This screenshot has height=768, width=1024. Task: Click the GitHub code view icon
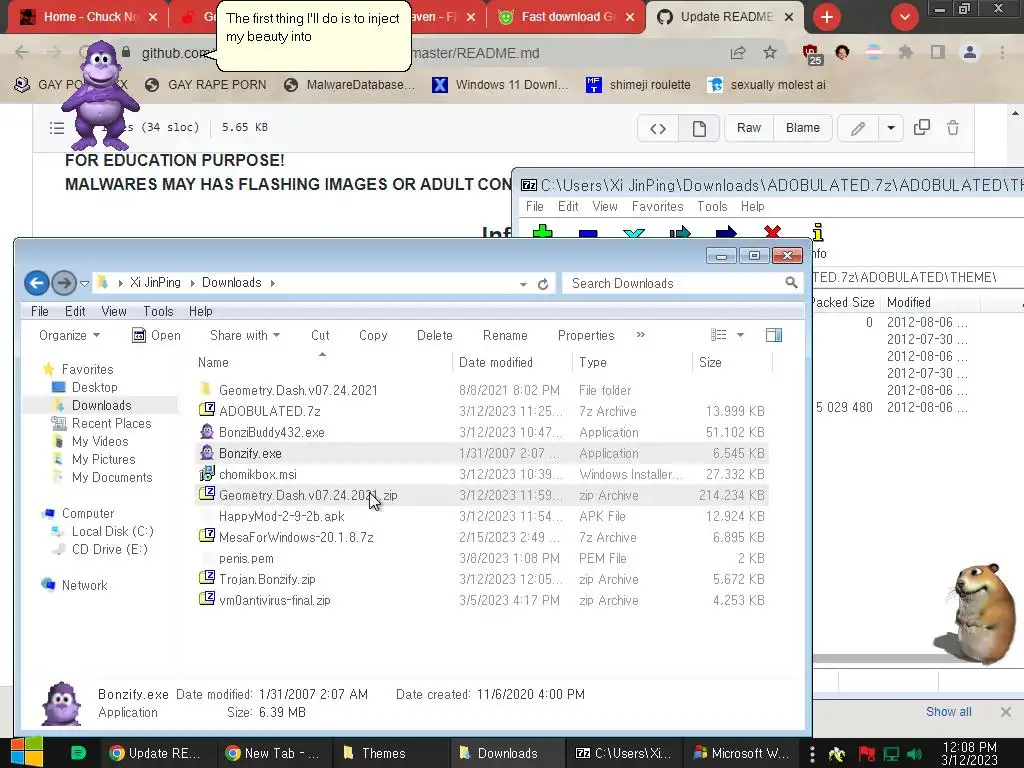click(658, 129)
